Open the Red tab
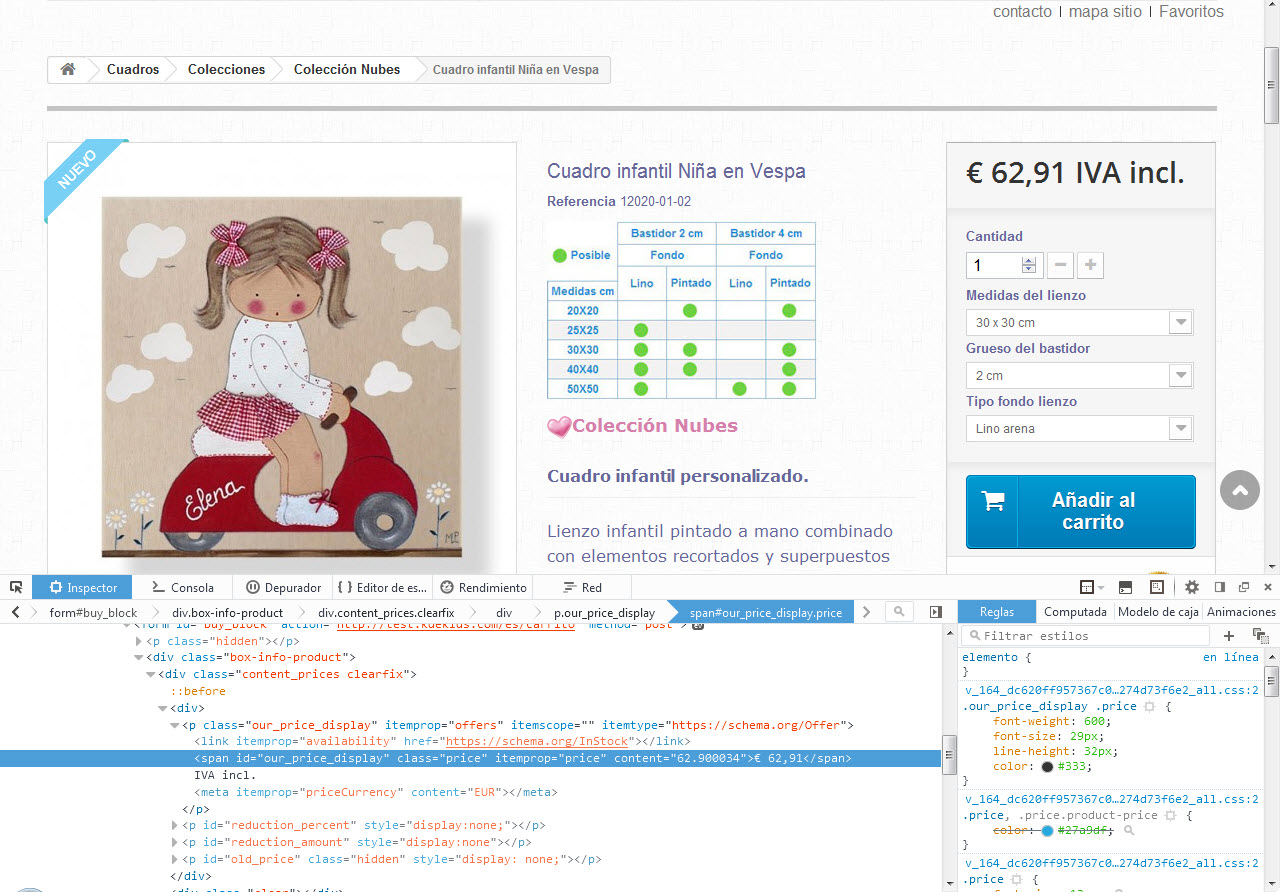 click(583, 587)
